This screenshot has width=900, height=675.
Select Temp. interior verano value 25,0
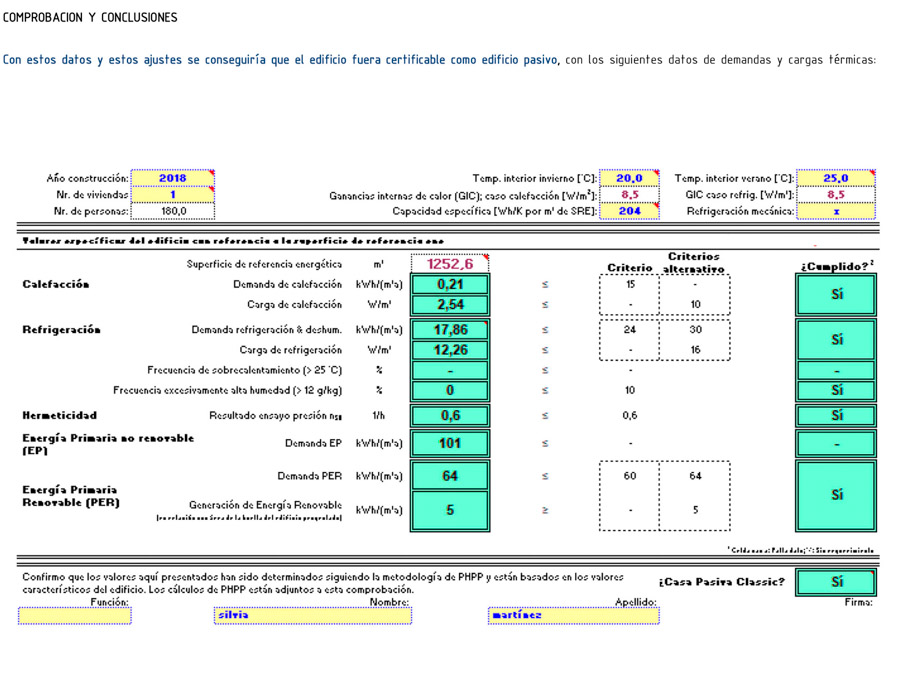pyautogui.click(x=836, y=178)
